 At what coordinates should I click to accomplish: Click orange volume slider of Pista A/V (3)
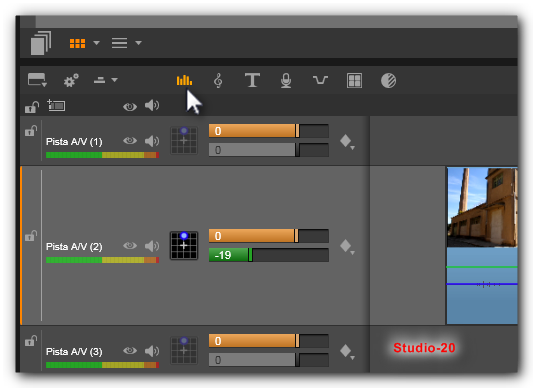(x=269, y=341)
